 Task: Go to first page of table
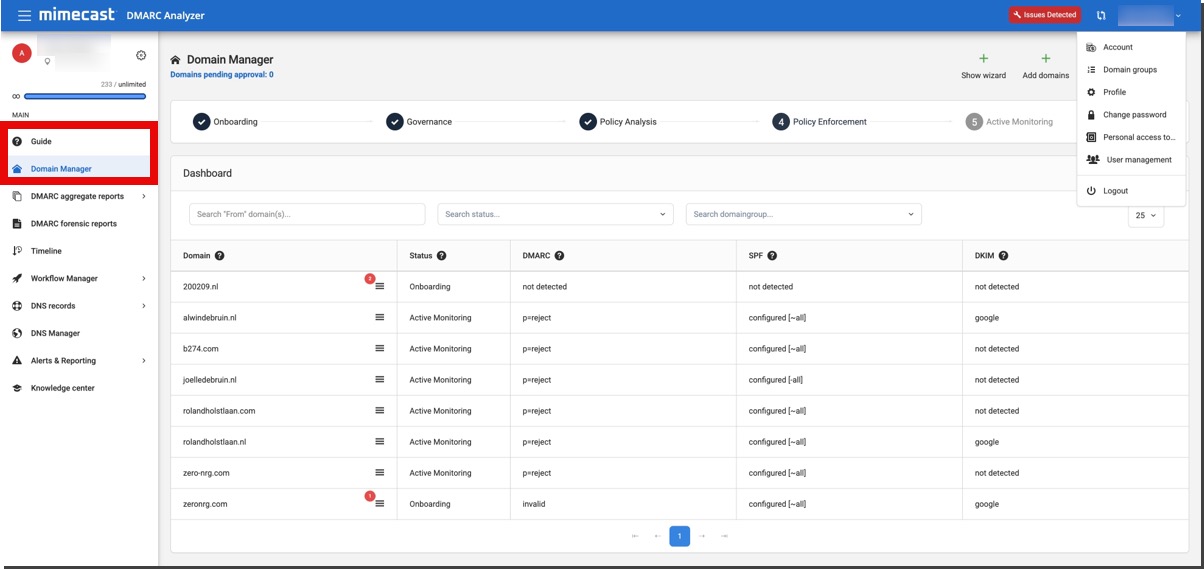[x=635, y=537]
